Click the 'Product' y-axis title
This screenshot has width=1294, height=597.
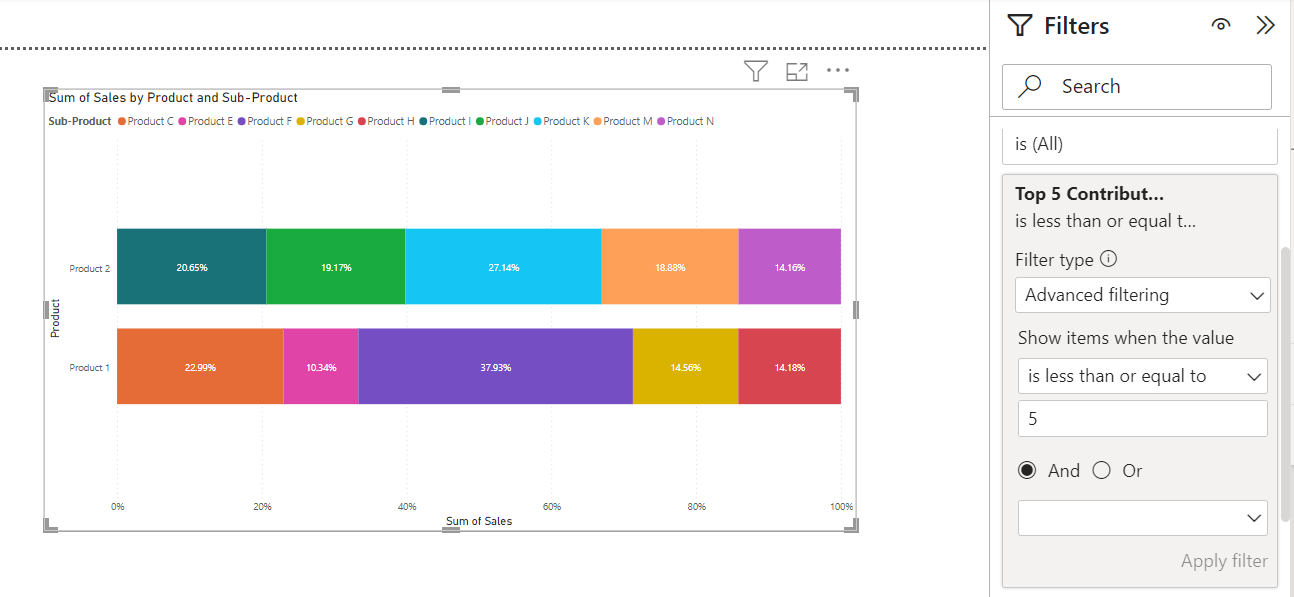56,318
